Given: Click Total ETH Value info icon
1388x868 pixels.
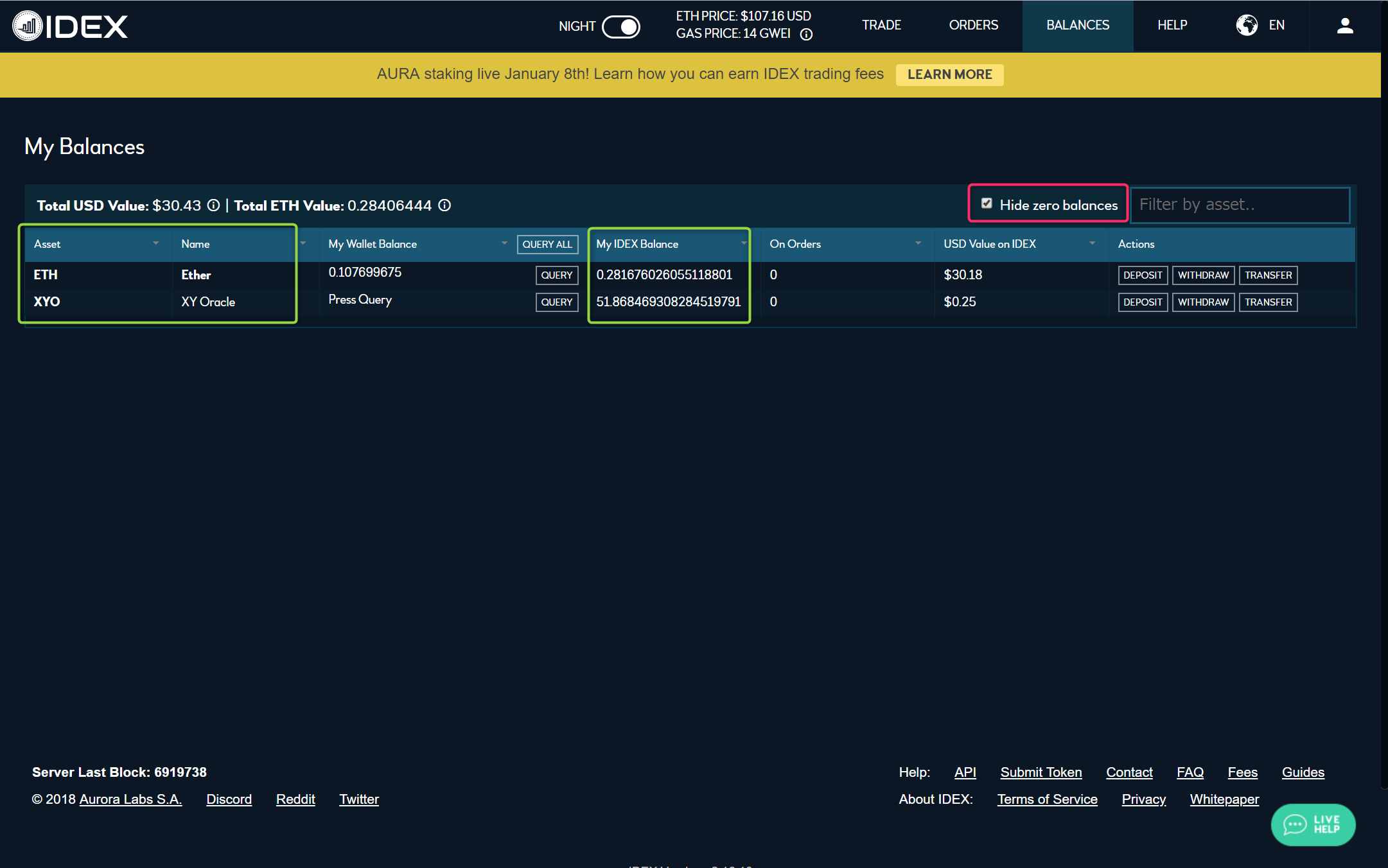Looking at the screenshot, I should tap(444, 205).
